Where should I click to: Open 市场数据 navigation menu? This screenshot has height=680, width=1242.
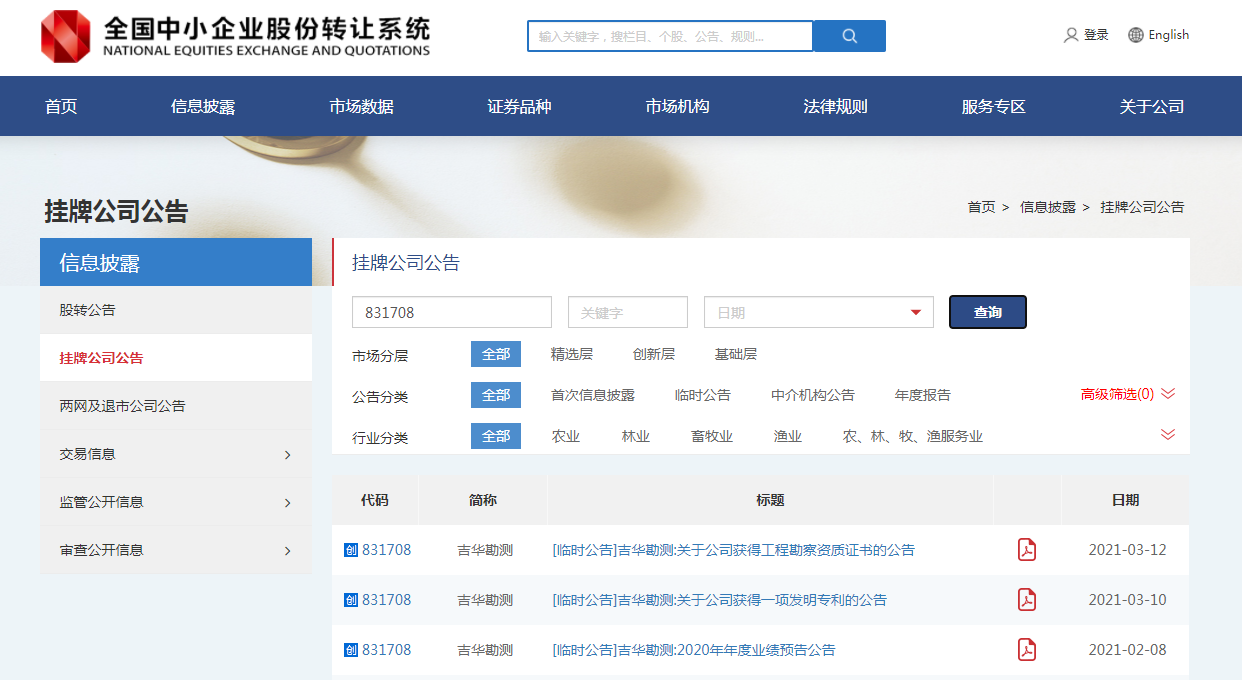[x=361, y=107]
